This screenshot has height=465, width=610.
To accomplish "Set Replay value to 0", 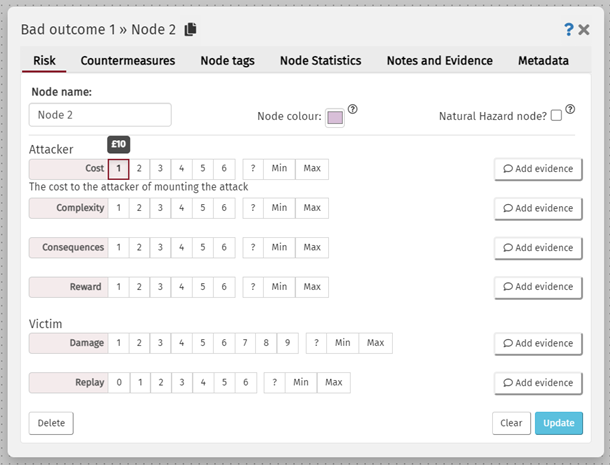I will click(118, 382).
